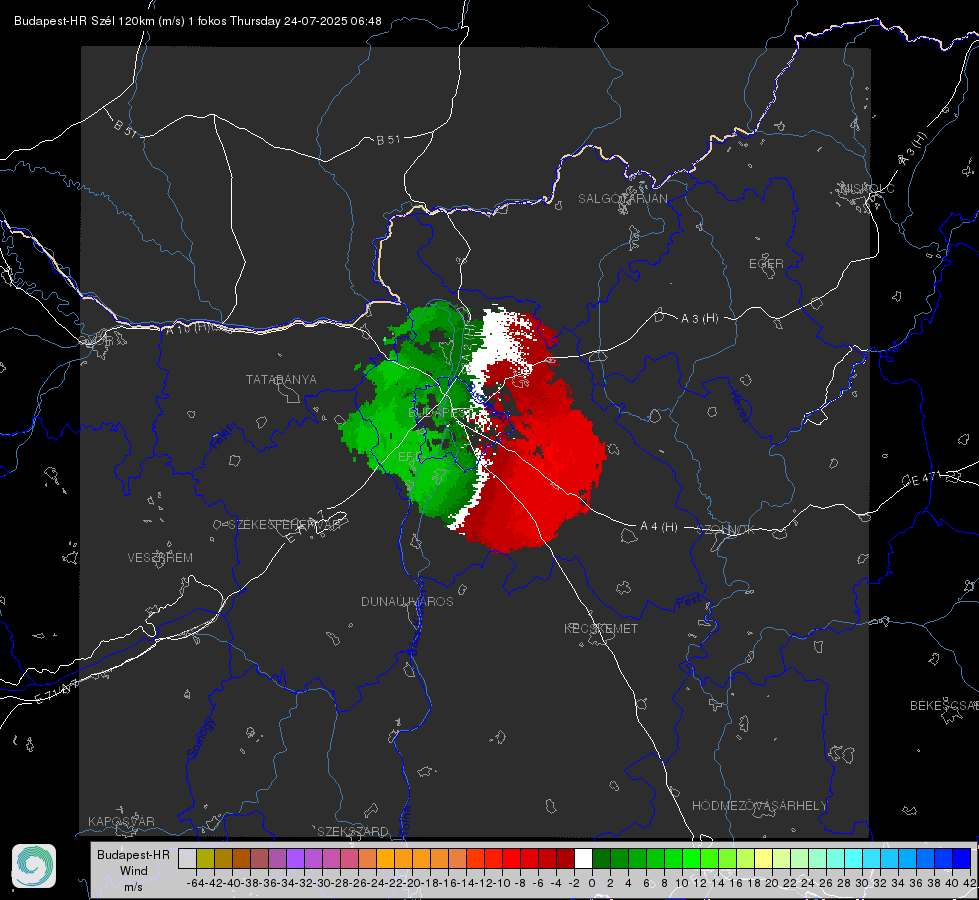Select the -64 value on the scale
The image size is (979, 900).
point(195,883)
